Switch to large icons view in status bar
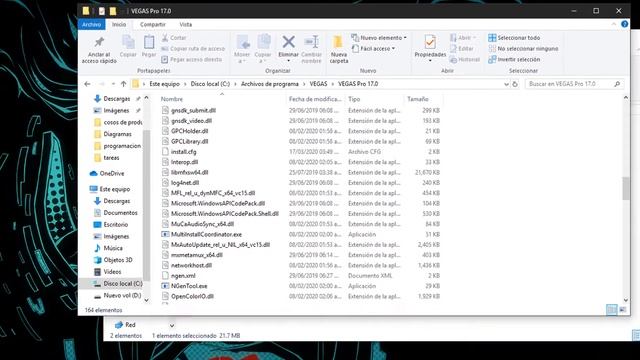The width and height of the screenshot is (640, 360). tap(622, 310)
